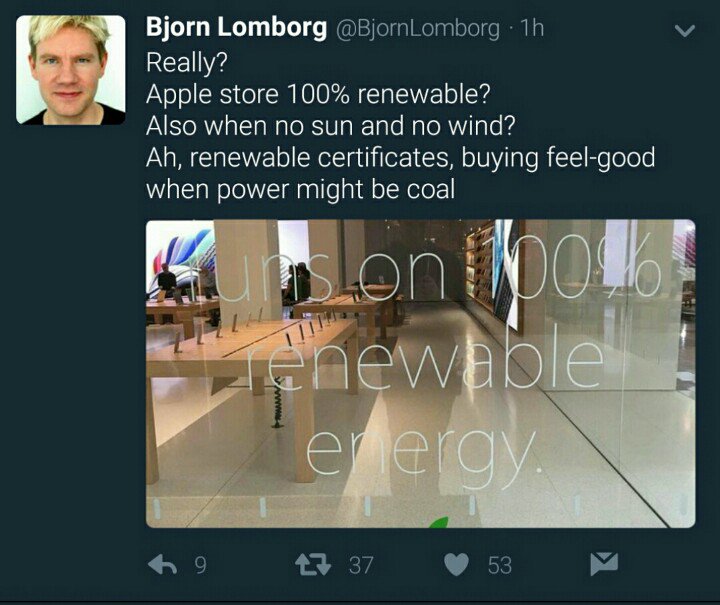Select the "Ah, renewable certificates" text line

[400, 158]
